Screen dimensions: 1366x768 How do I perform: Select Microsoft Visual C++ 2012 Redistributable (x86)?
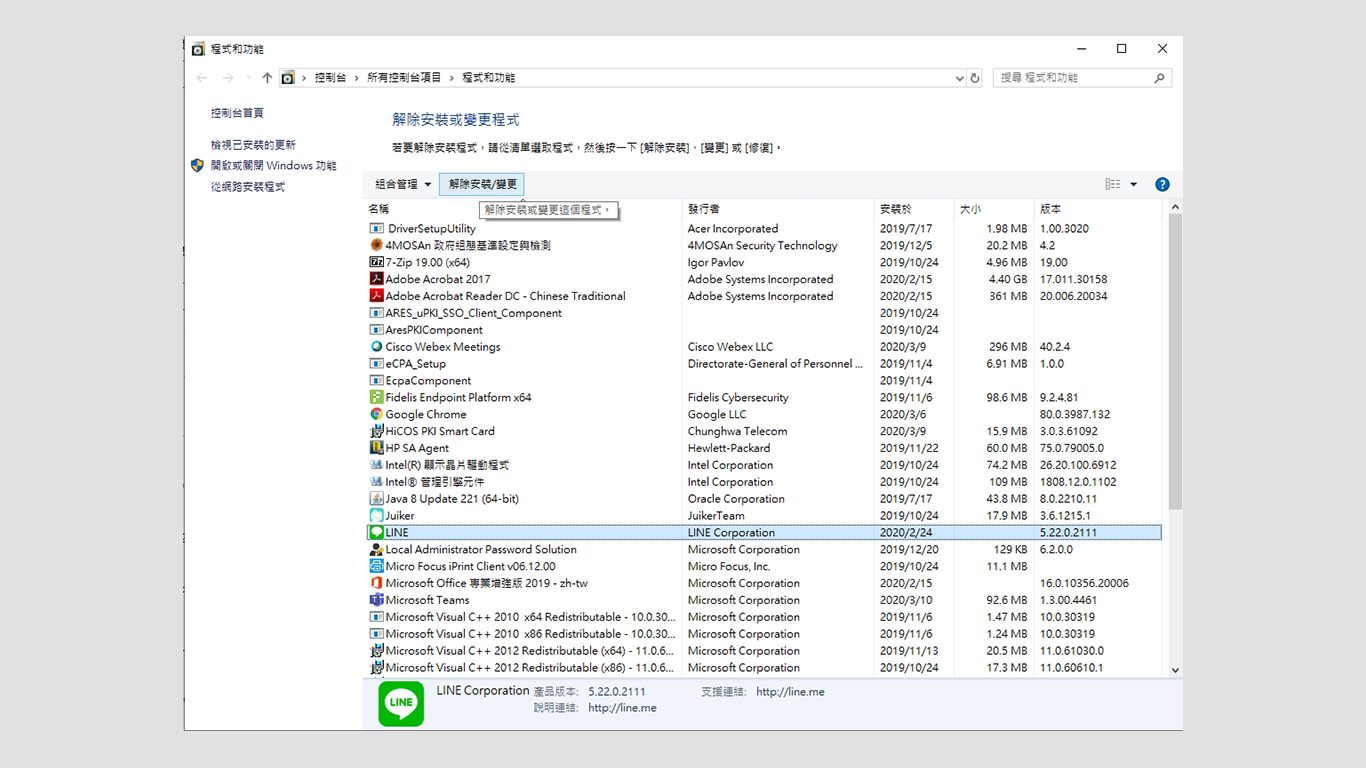pos(764,668)
